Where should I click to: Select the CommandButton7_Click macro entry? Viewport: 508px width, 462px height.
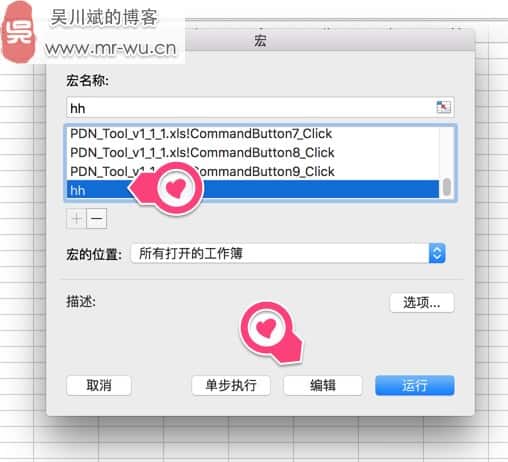pos(253,134)
